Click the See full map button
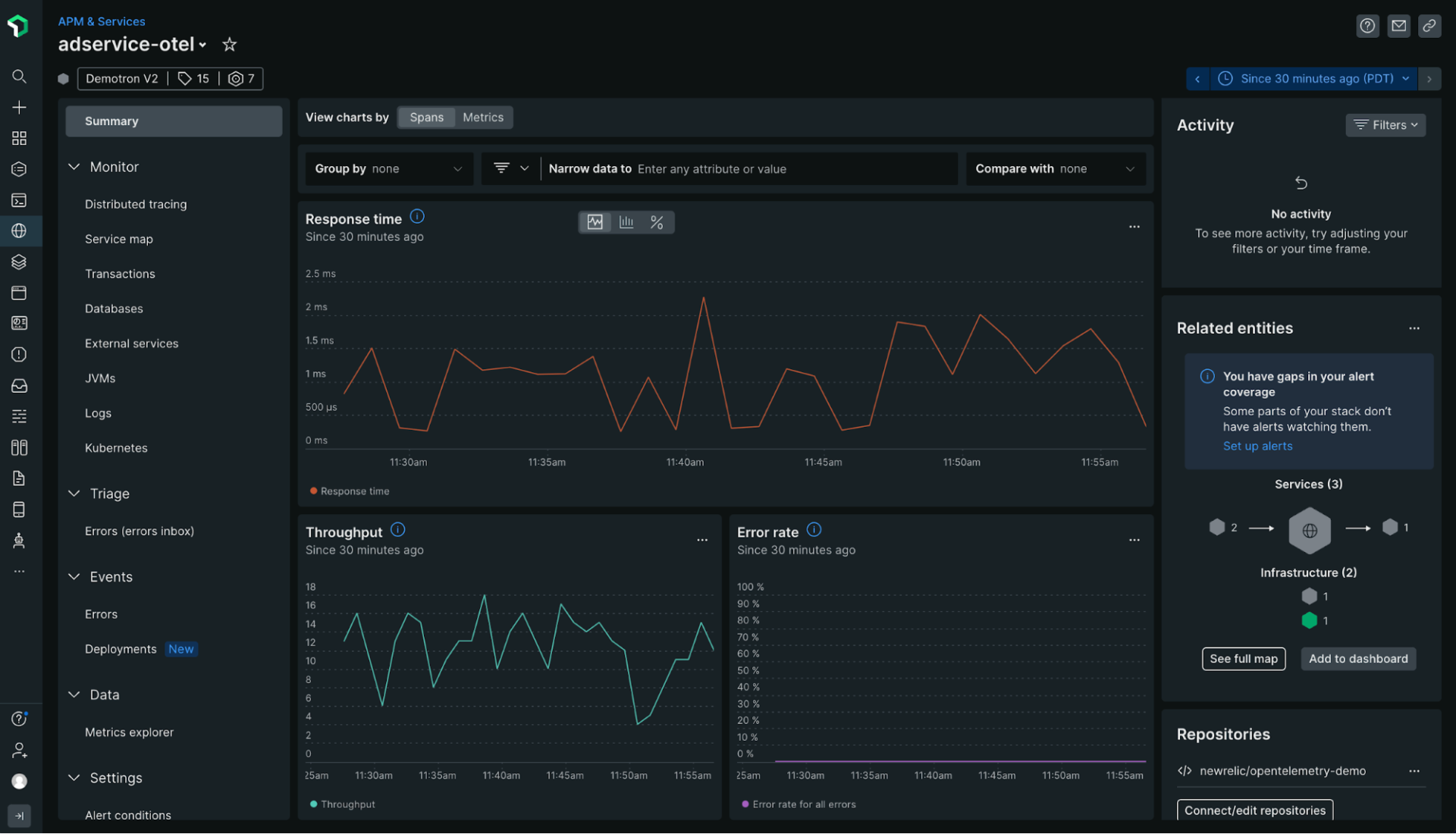Viewport: 1456px width, 834px height. coord(1244,658)
